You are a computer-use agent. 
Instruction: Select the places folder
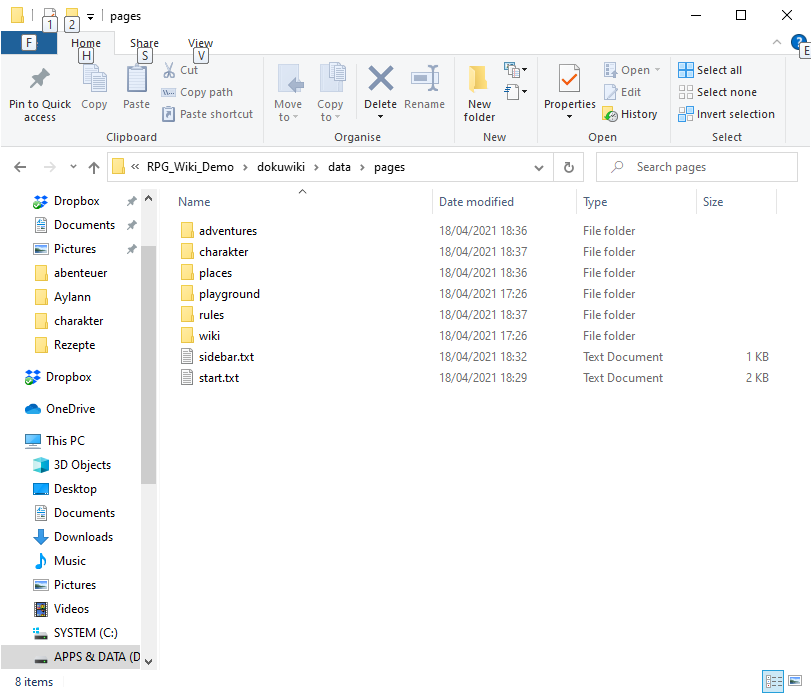216,273
